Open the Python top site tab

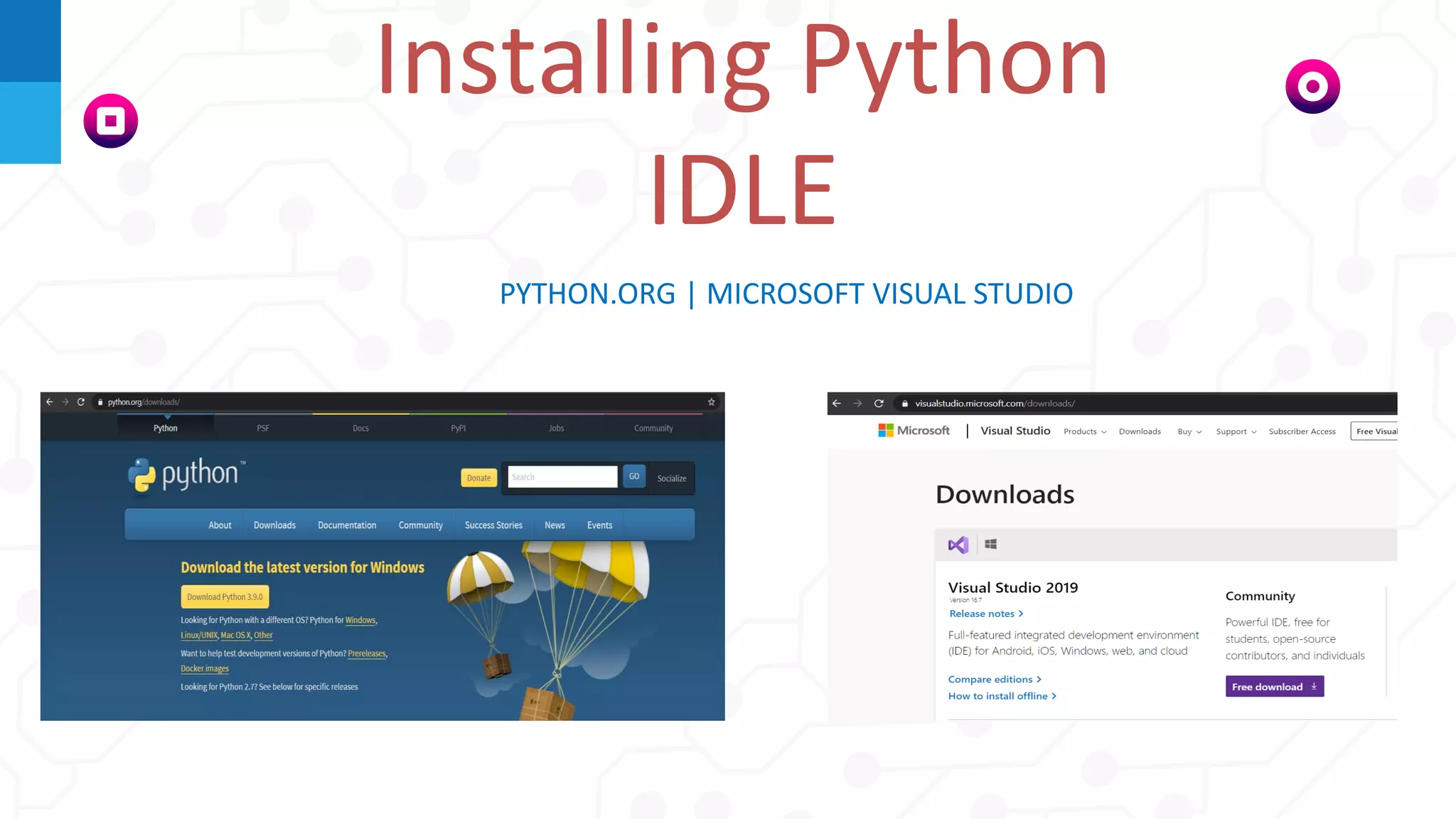(x=166, y=428)
